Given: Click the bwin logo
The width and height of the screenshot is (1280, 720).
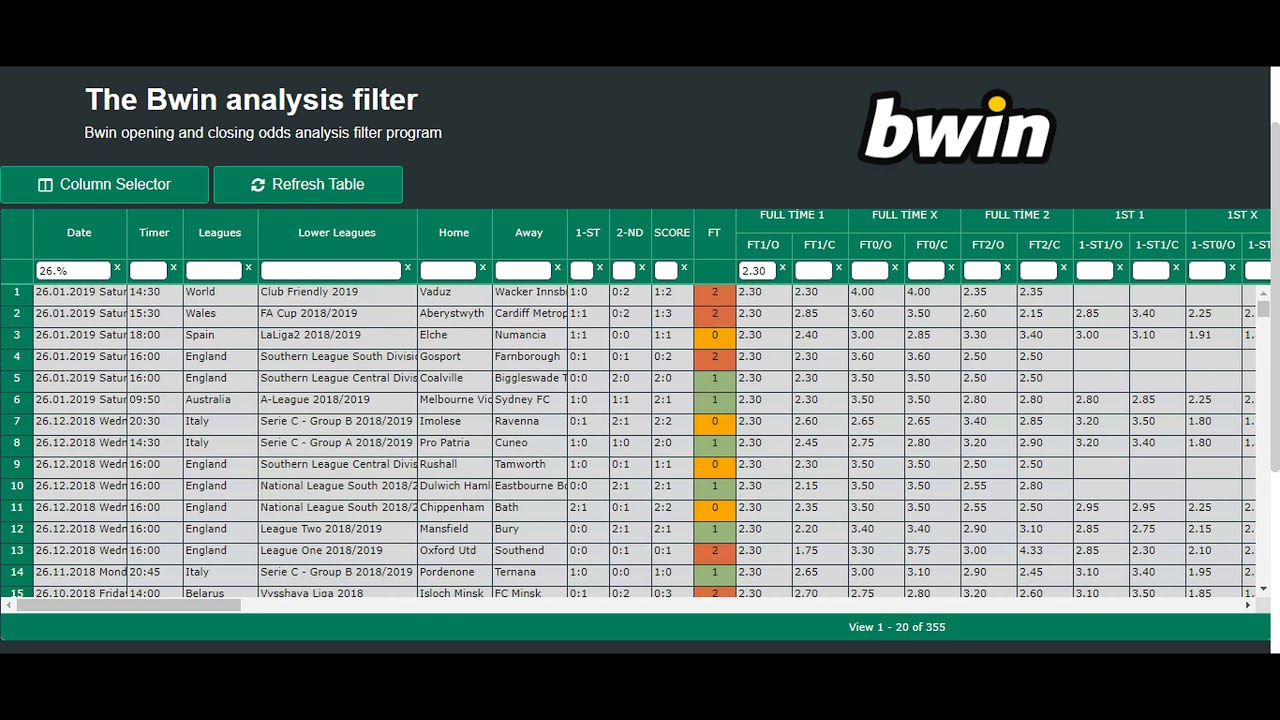Looking at the screenshot, I should point(956,127).
